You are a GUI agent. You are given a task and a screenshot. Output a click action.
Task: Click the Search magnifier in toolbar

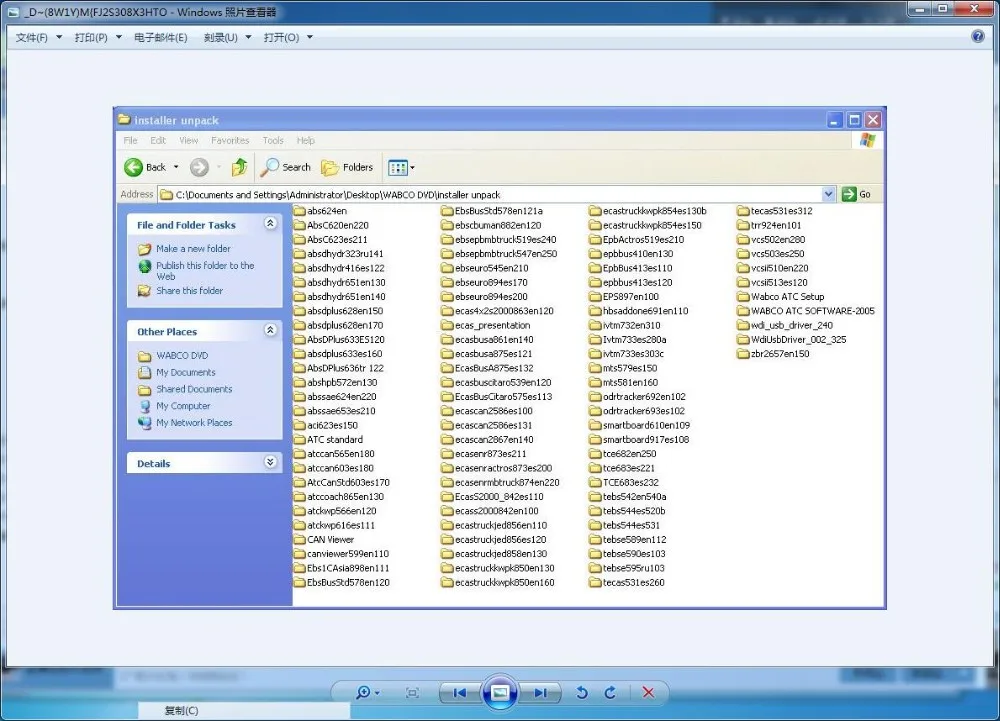(269, 167)
